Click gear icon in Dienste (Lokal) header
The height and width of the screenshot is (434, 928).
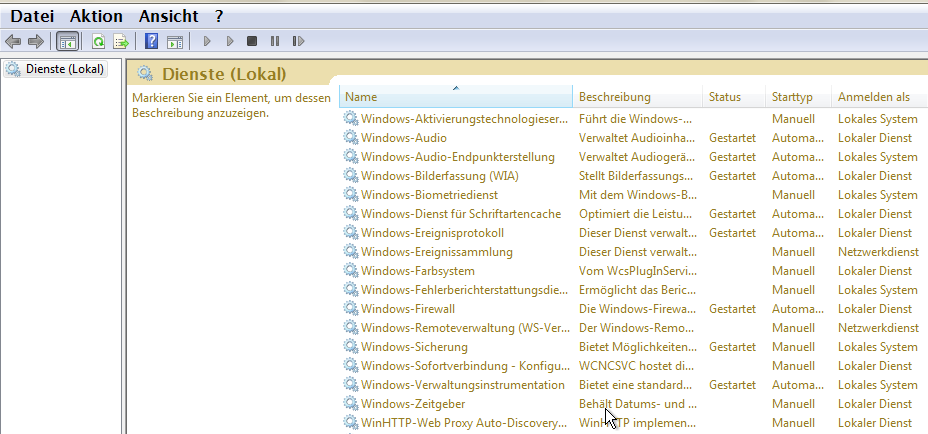tap(145, 73)
